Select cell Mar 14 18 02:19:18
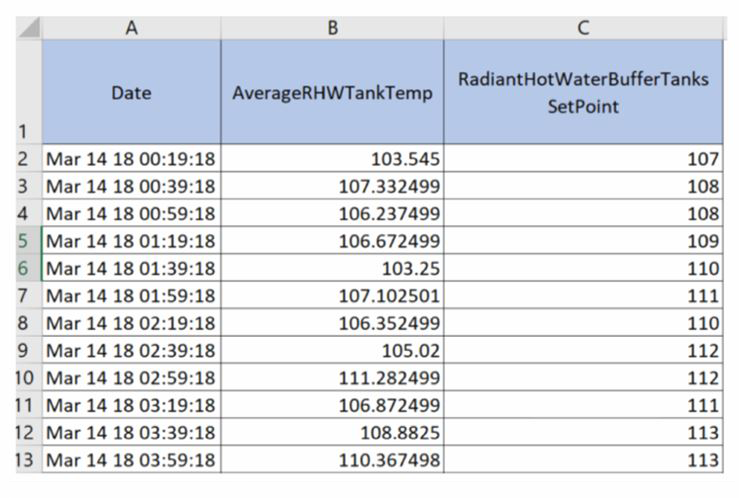The image size is (739, 498). coord(131,322)
